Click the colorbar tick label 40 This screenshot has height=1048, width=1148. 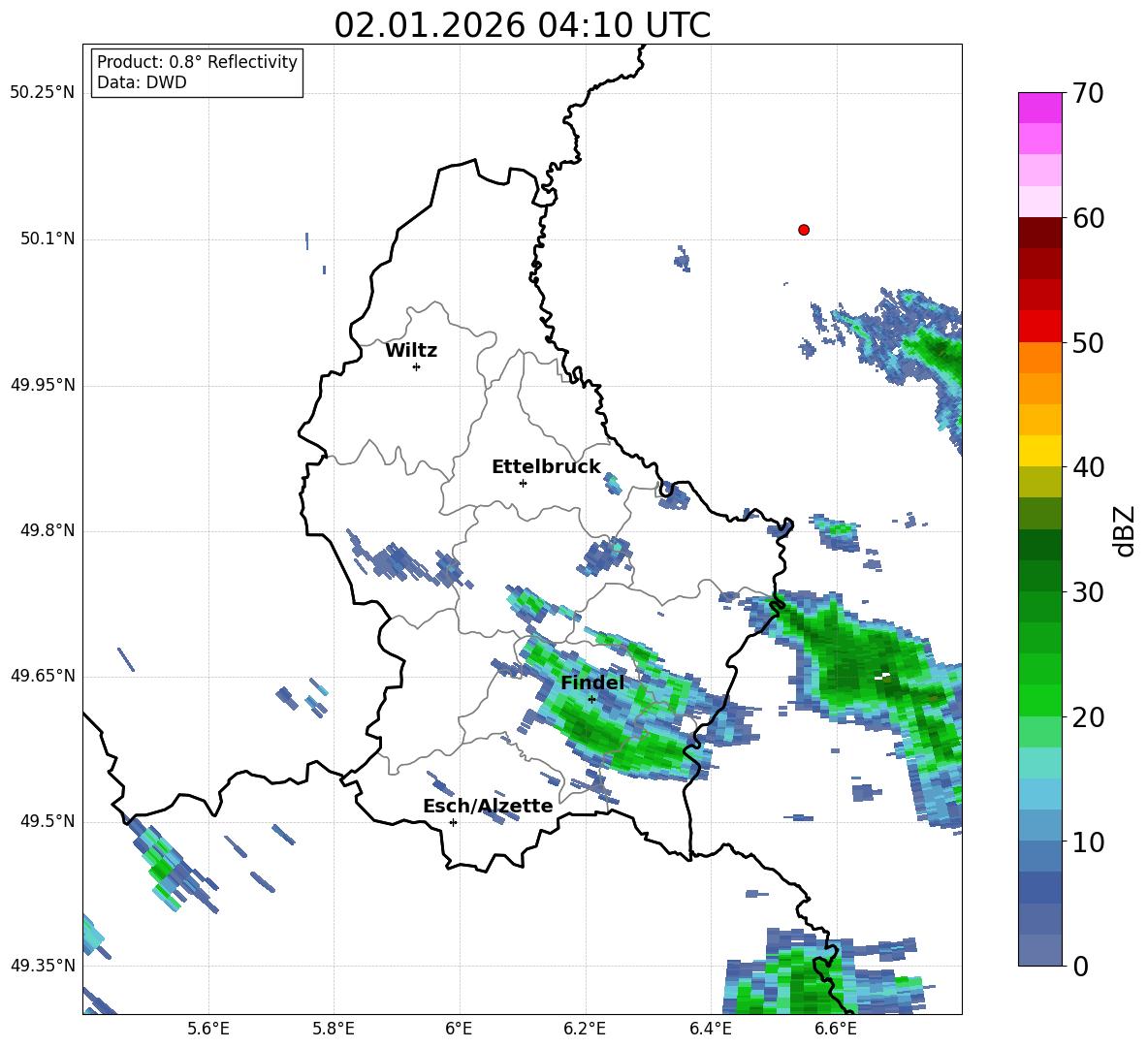[x=1088, y=467]
